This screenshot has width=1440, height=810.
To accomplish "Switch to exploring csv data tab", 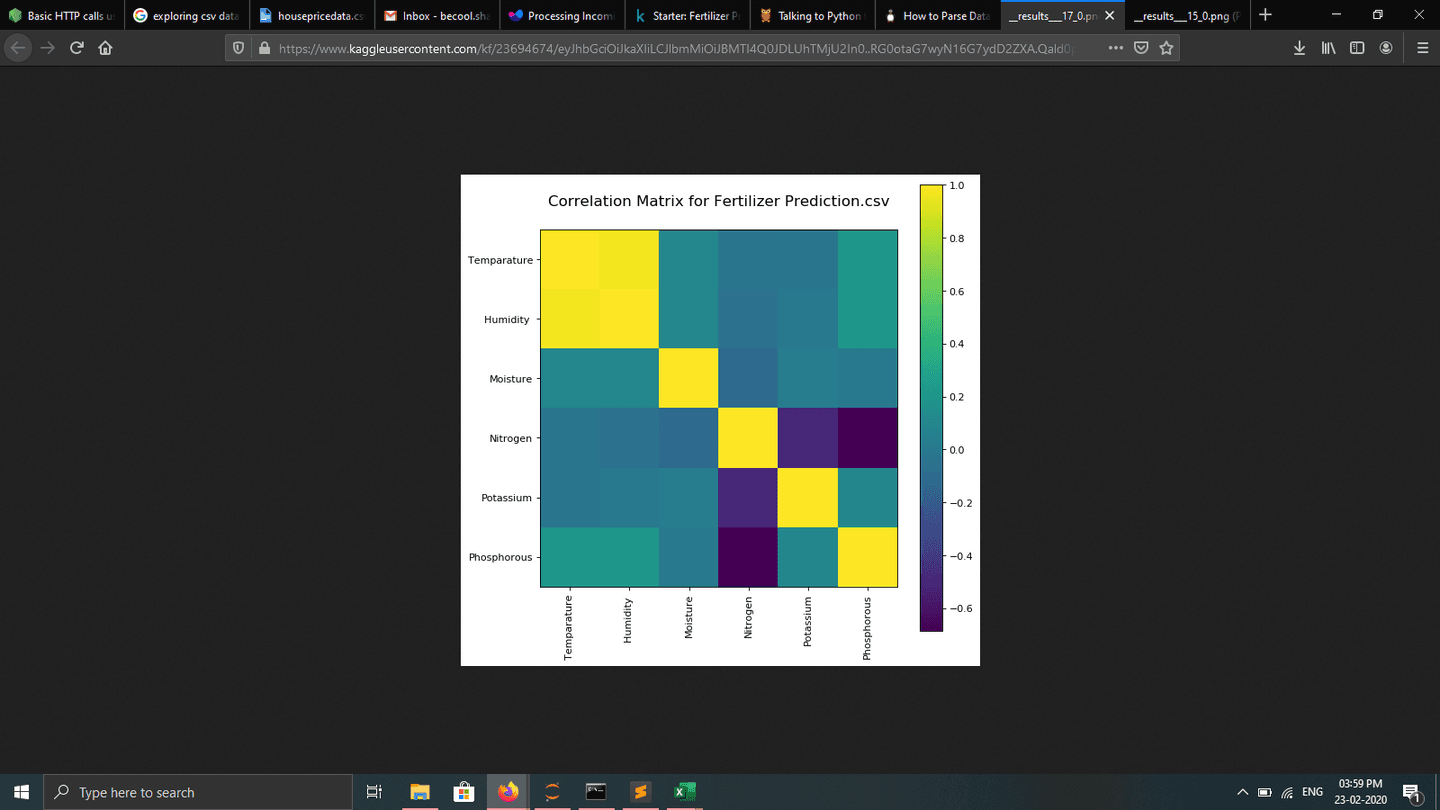I will (x=186, y=16).
